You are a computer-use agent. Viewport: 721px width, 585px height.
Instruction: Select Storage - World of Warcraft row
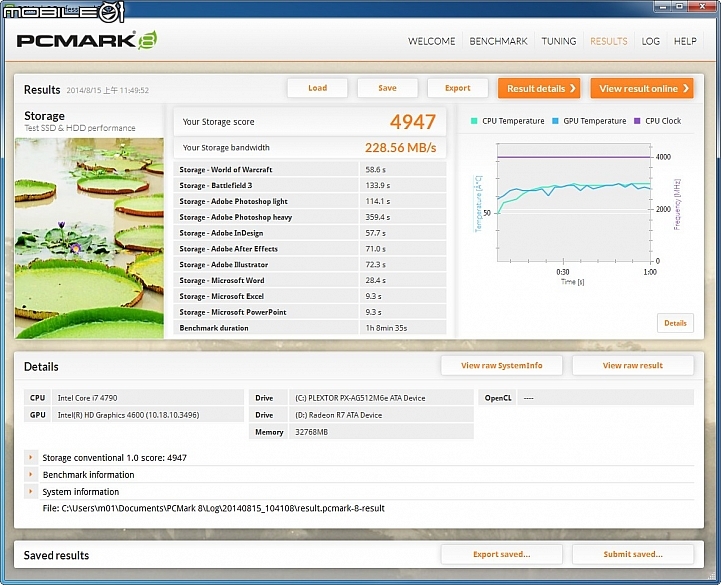tap(309, 170)
